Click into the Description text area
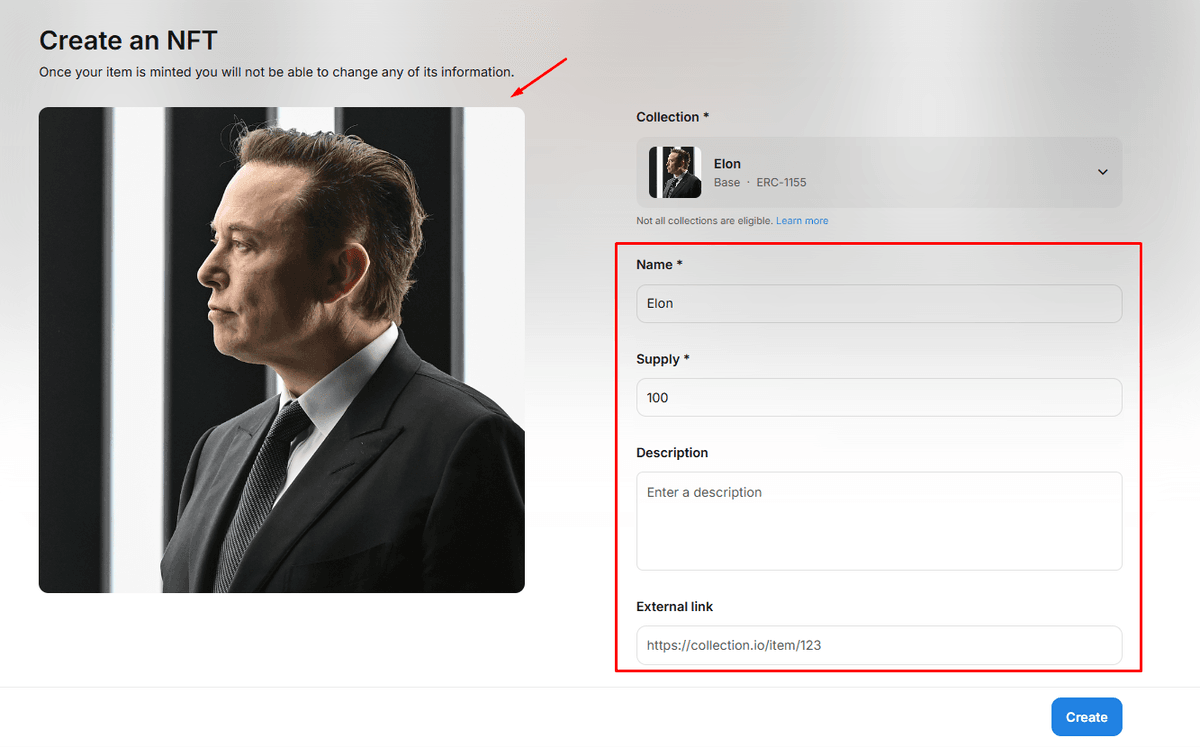Screen dimensions: 1200x747 point(879,521)
